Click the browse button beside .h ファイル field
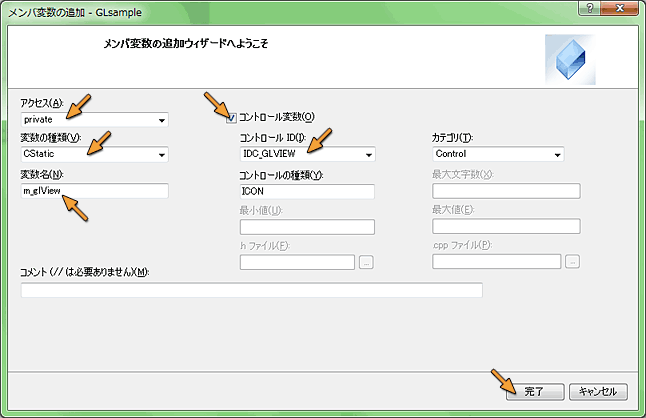The image size is (646, 418). [x=366, y=262]
